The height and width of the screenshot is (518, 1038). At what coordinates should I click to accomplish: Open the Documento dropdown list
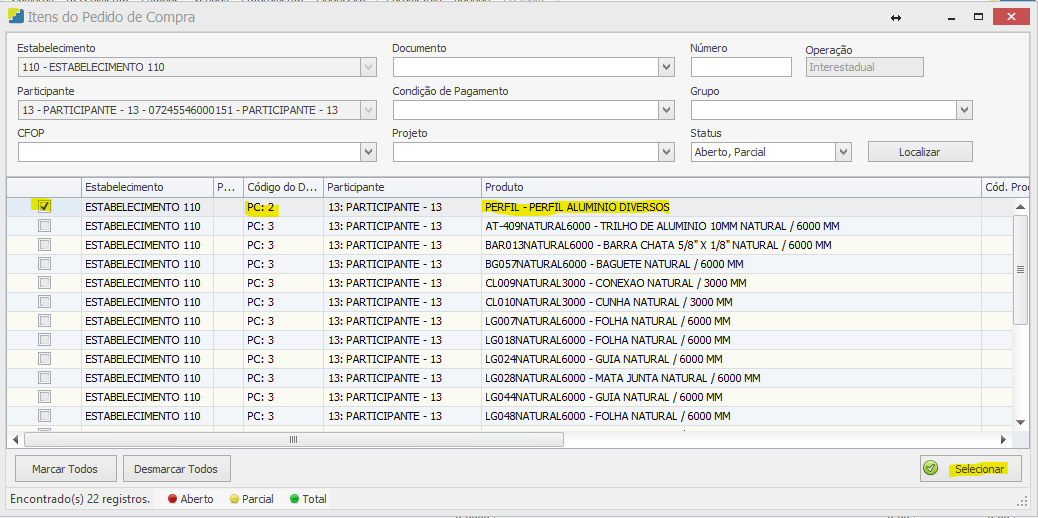(667, 67)
